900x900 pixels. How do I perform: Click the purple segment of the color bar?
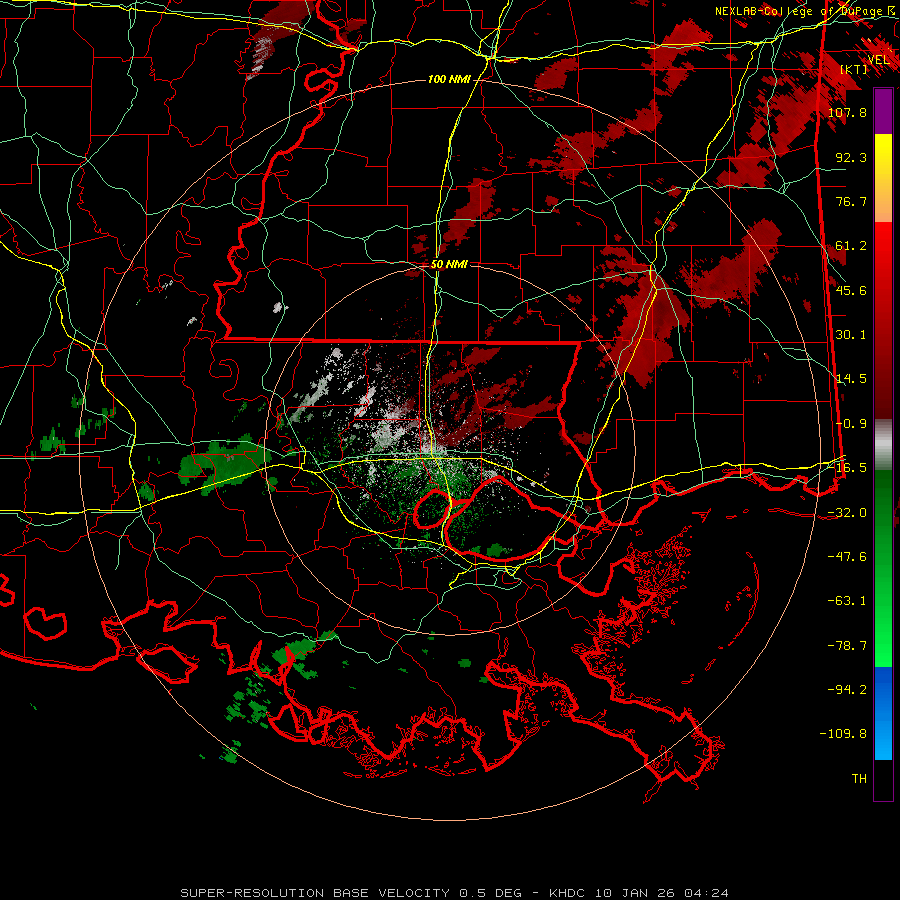(x=883, y=111)
